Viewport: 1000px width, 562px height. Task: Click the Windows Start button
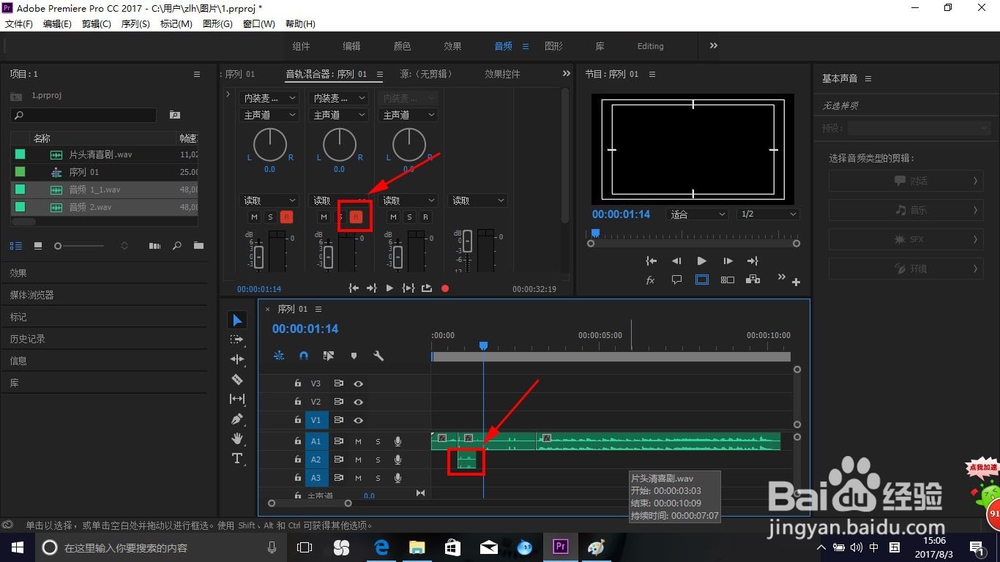coord(17,547)
